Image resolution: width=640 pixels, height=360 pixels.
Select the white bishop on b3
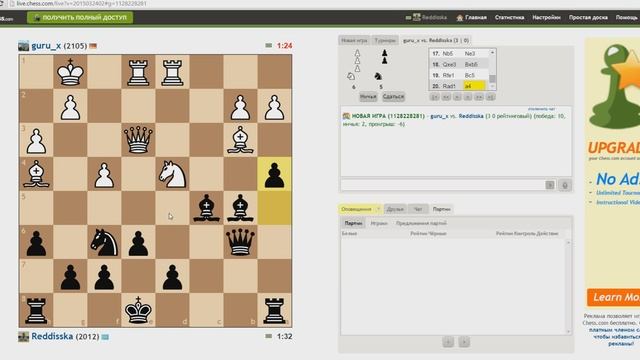coord(240,140)
